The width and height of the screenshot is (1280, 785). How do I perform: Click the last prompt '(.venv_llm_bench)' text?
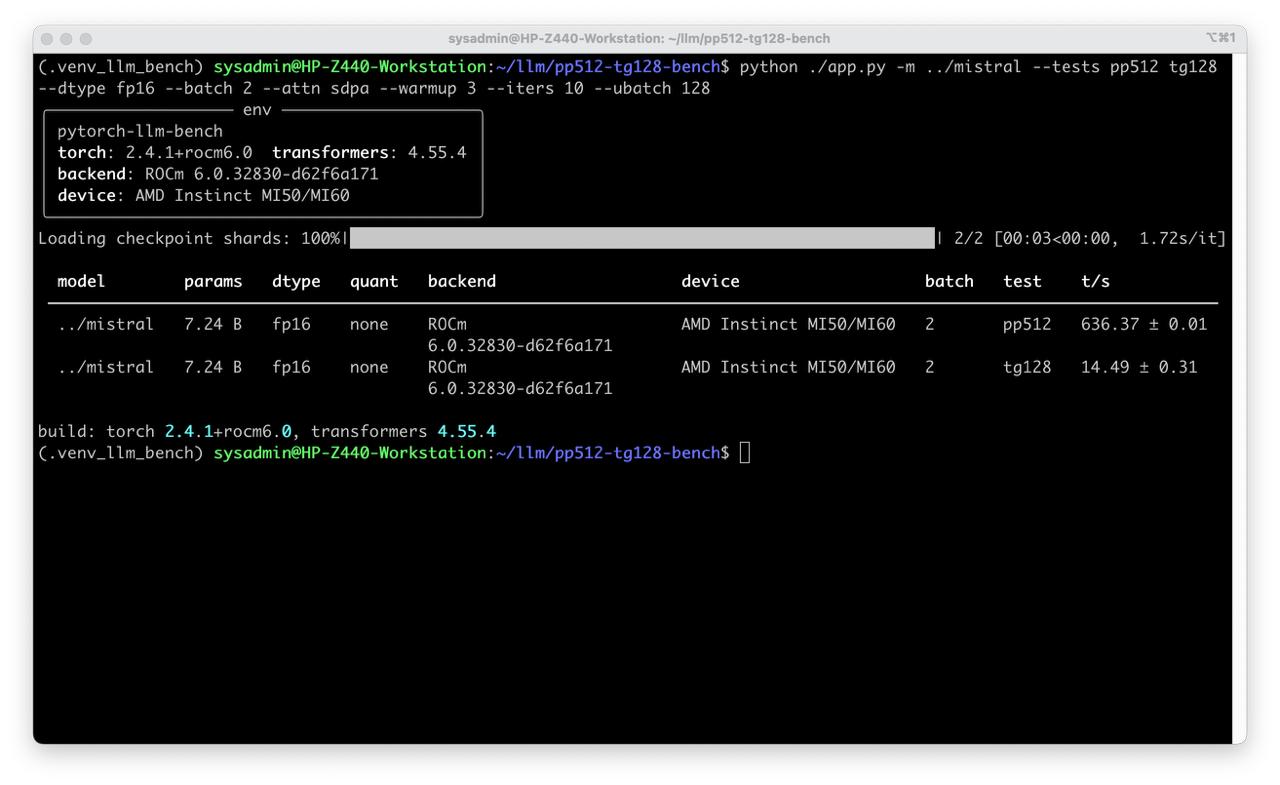(x=120, y=453)
